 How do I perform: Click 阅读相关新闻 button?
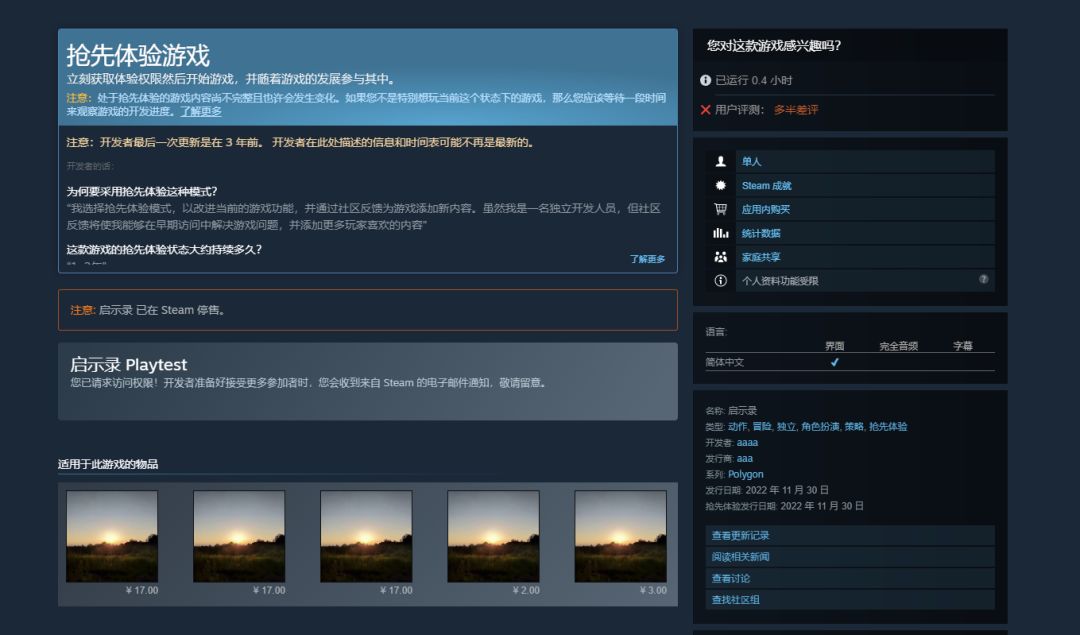click(850, 556)
